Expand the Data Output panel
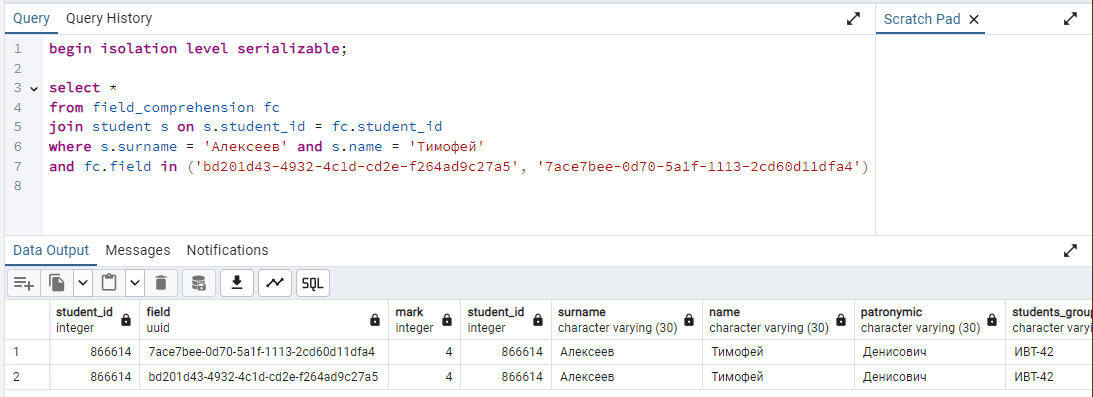 coord(1071,251)
